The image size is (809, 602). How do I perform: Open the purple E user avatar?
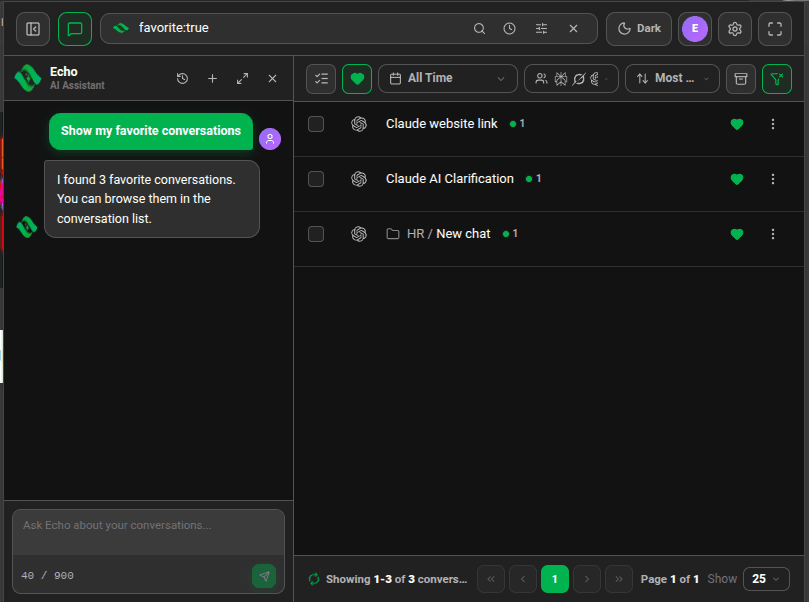point(694,28)
